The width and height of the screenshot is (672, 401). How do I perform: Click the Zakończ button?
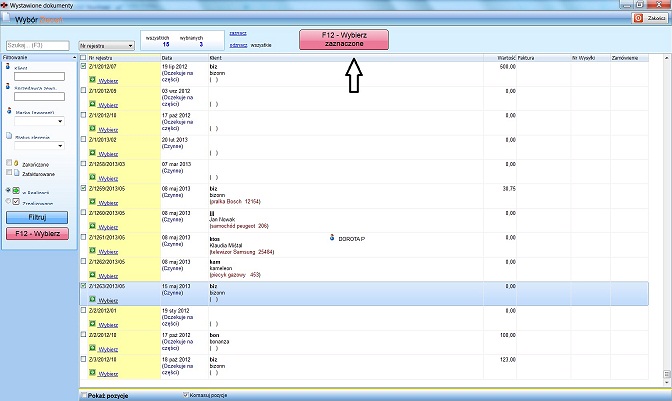650,18
